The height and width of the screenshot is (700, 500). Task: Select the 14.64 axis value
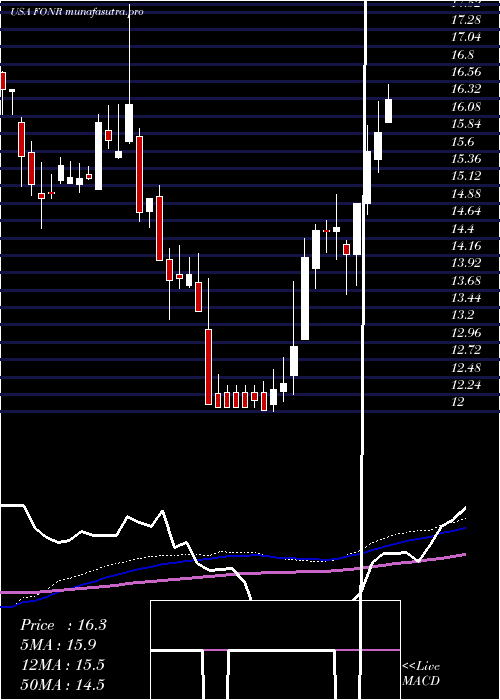(466, 211)
